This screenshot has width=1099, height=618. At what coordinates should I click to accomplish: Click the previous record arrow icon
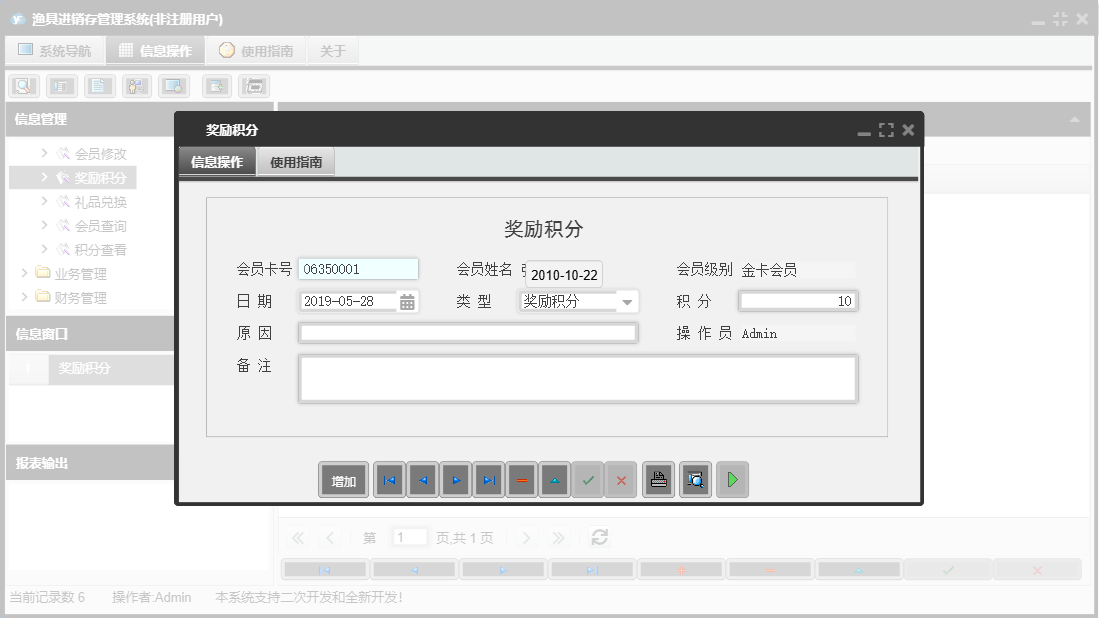pyautogui.click(x=422, y=479)
